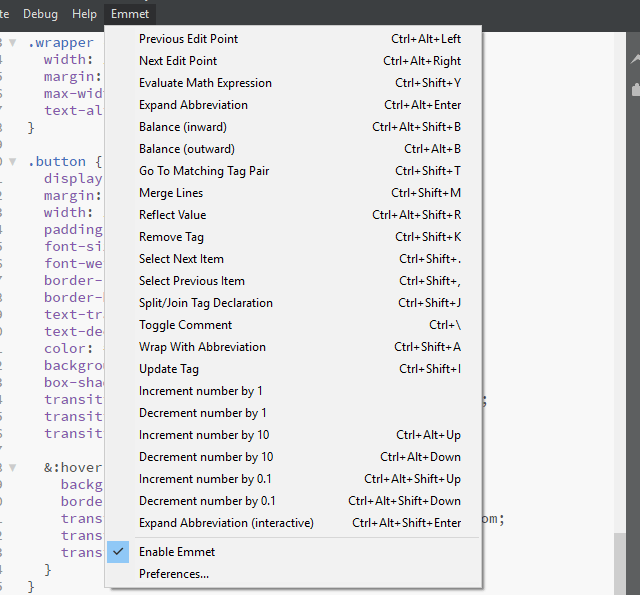This screenshot has height=595, width=640.
Task: Choose Wrap With Abbreviation
Action: point(202,347)
